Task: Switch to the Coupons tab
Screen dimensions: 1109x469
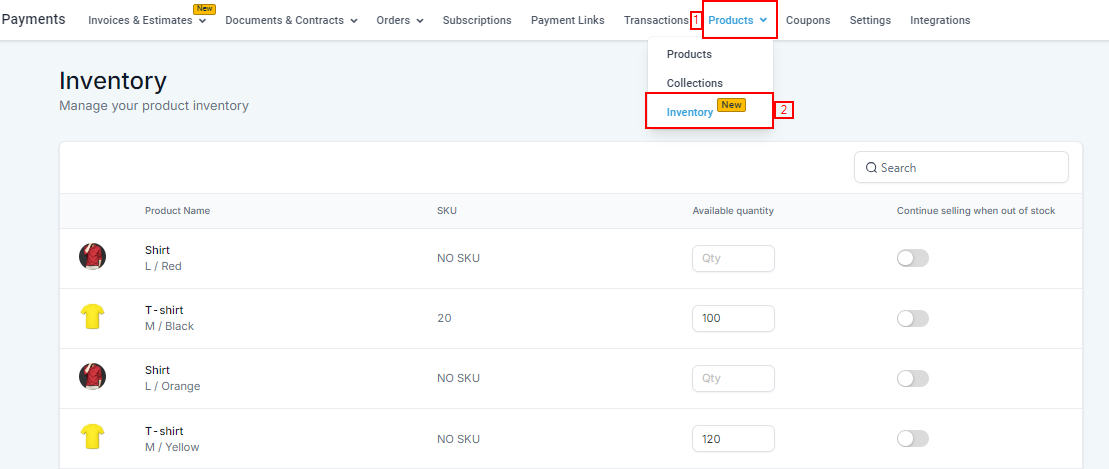Action: [x=808, y=21]
